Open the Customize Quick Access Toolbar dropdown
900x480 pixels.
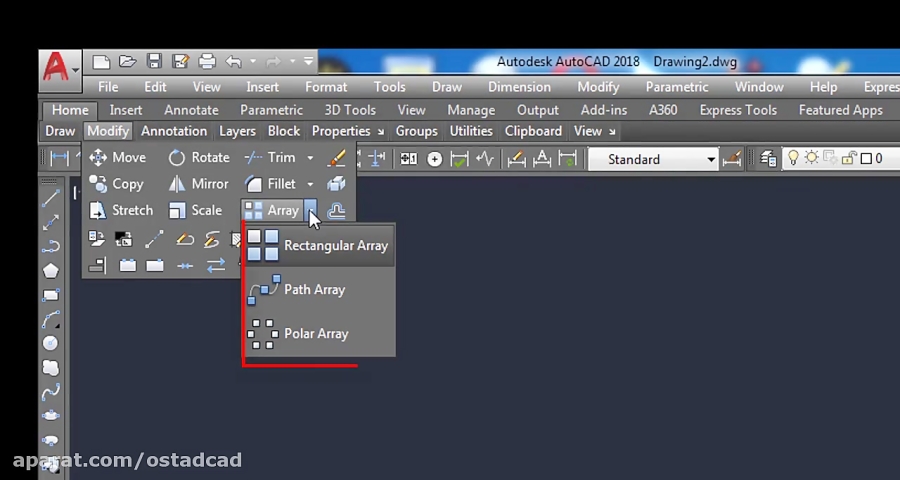click(x=309, y=61)
